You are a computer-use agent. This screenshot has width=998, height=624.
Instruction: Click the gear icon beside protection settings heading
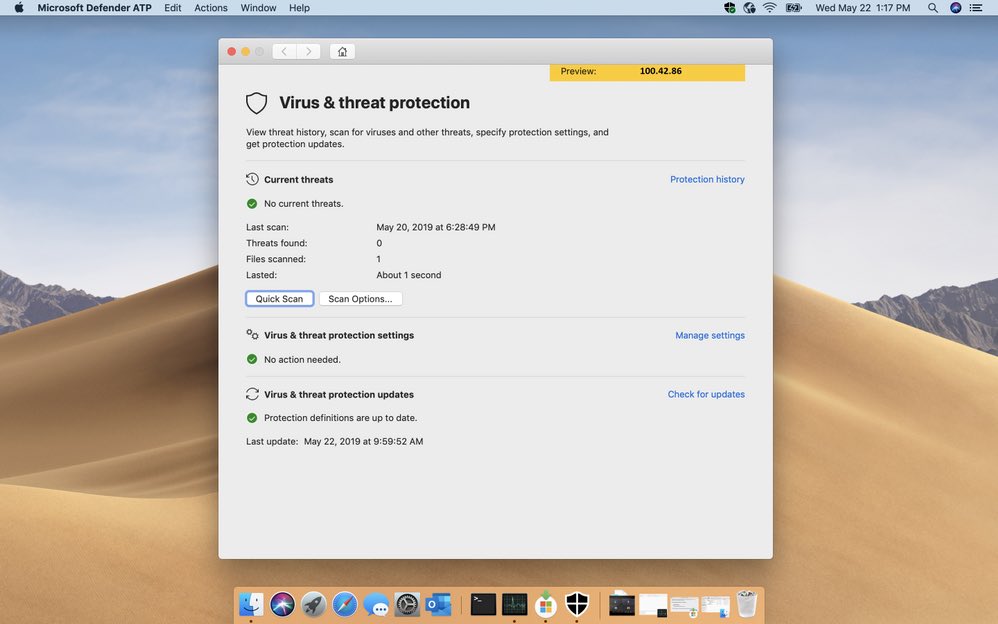tap(252, 335)
